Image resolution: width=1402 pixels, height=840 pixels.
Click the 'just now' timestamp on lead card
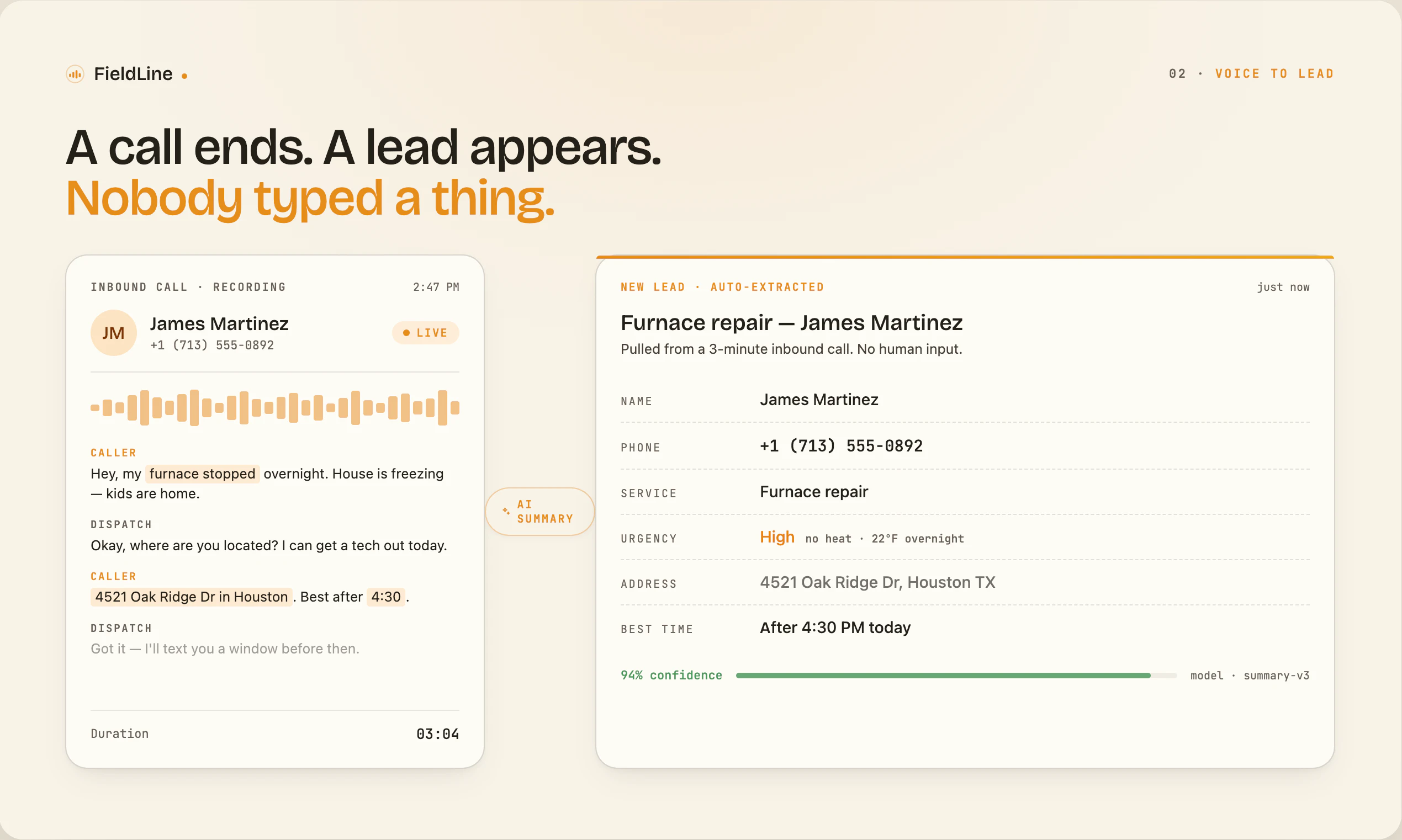[x=1283, y=288]
